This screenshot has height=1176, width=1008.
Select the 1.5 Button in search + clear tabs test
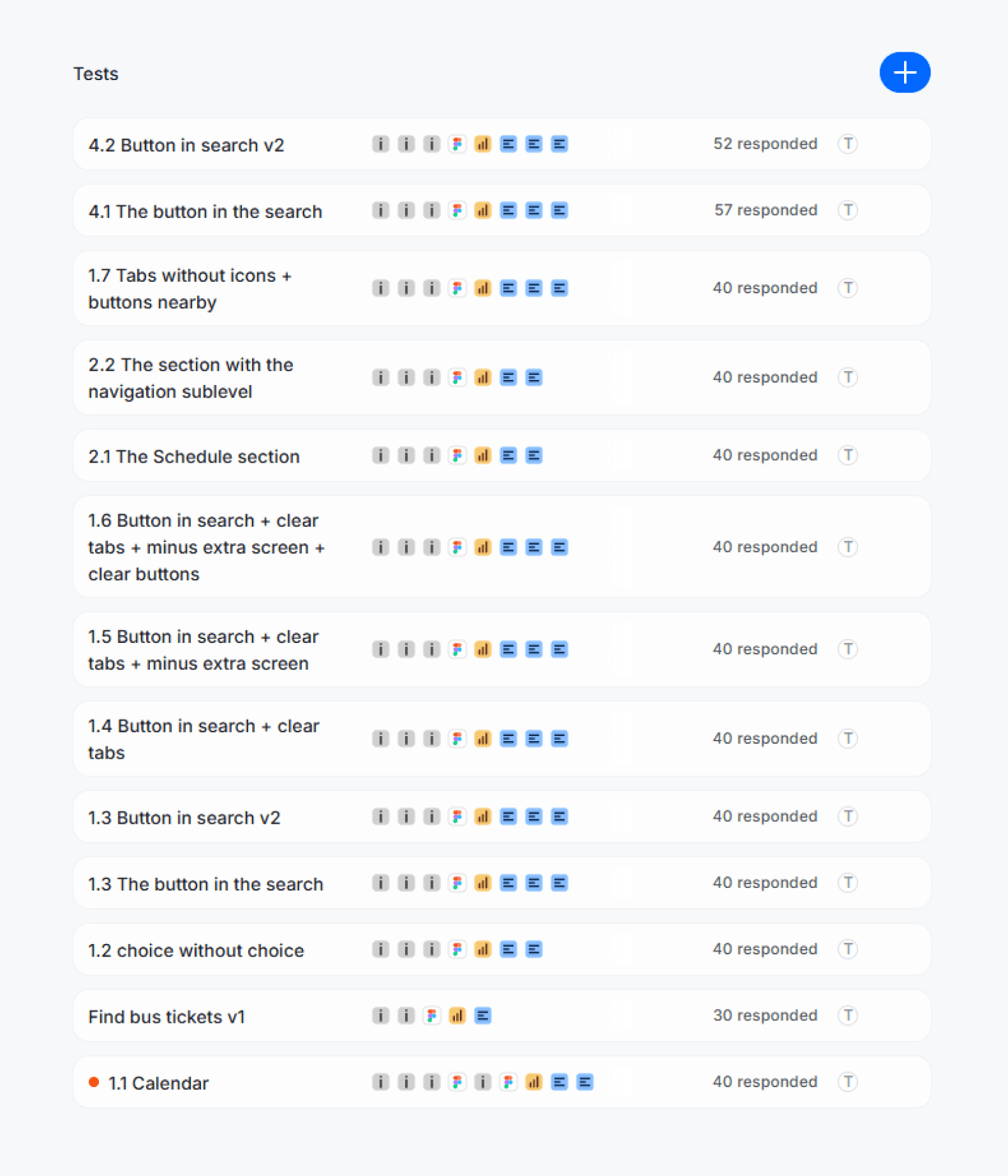[501, 650]
